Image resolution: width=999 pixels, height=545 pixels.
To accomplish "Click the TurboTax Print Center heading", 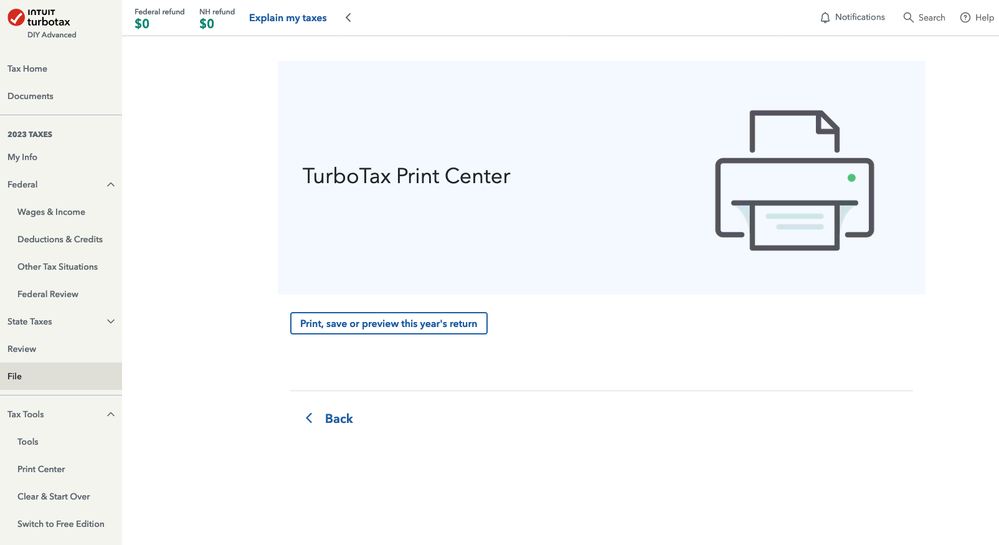I will (406, 176).
